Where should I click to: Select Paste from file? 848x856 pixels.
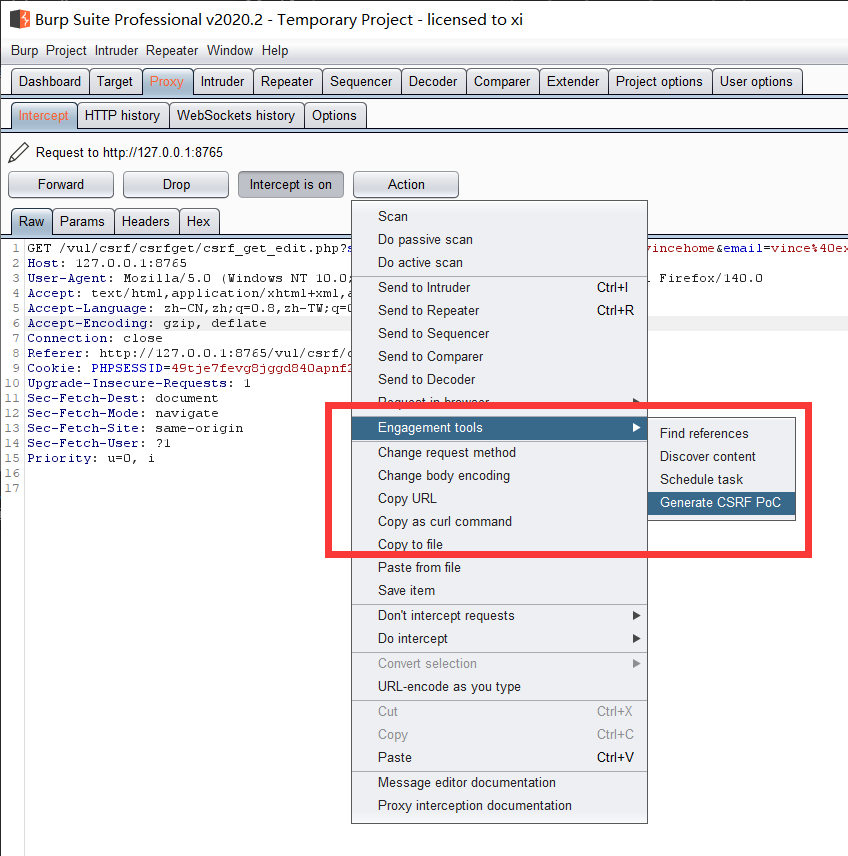point(499,567)
